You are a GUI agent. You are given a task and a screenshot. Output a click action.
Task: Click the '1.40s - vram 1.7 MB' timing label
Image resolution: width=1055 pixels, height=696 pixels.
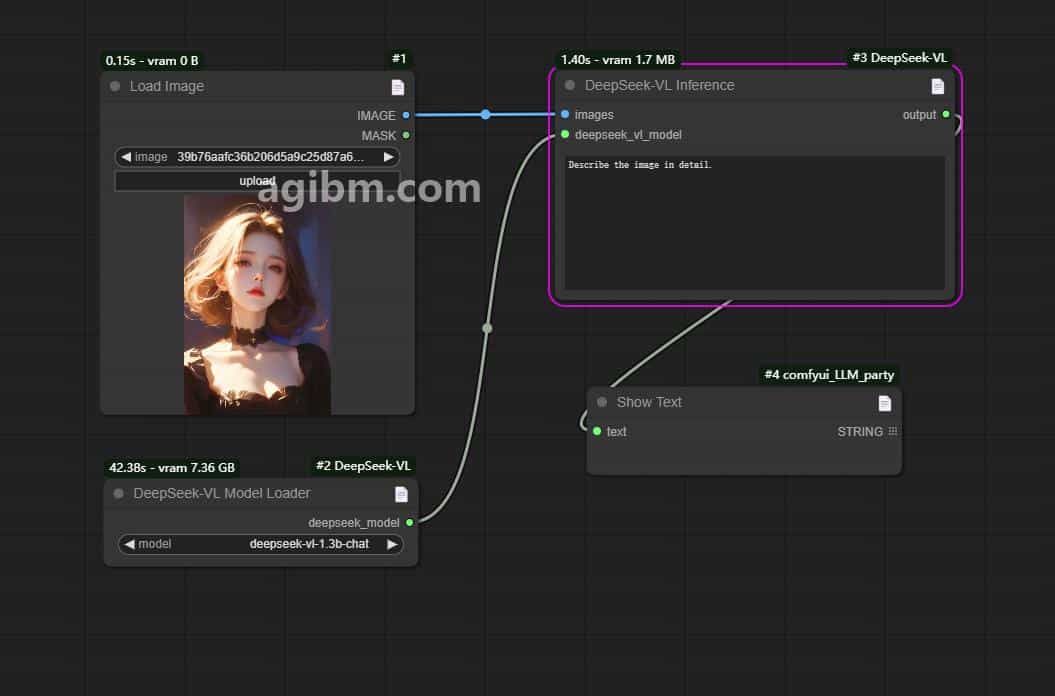click(618, 60)
